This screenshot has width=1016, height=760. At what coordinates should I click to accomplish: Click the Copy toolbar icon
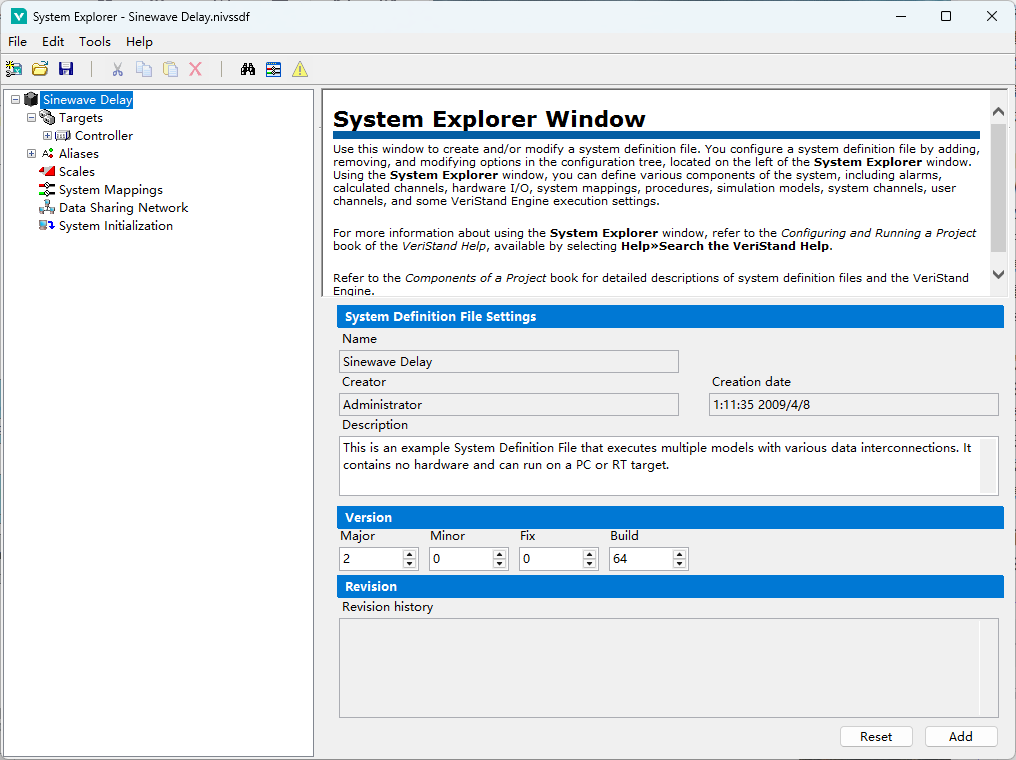tap(144, 69)
